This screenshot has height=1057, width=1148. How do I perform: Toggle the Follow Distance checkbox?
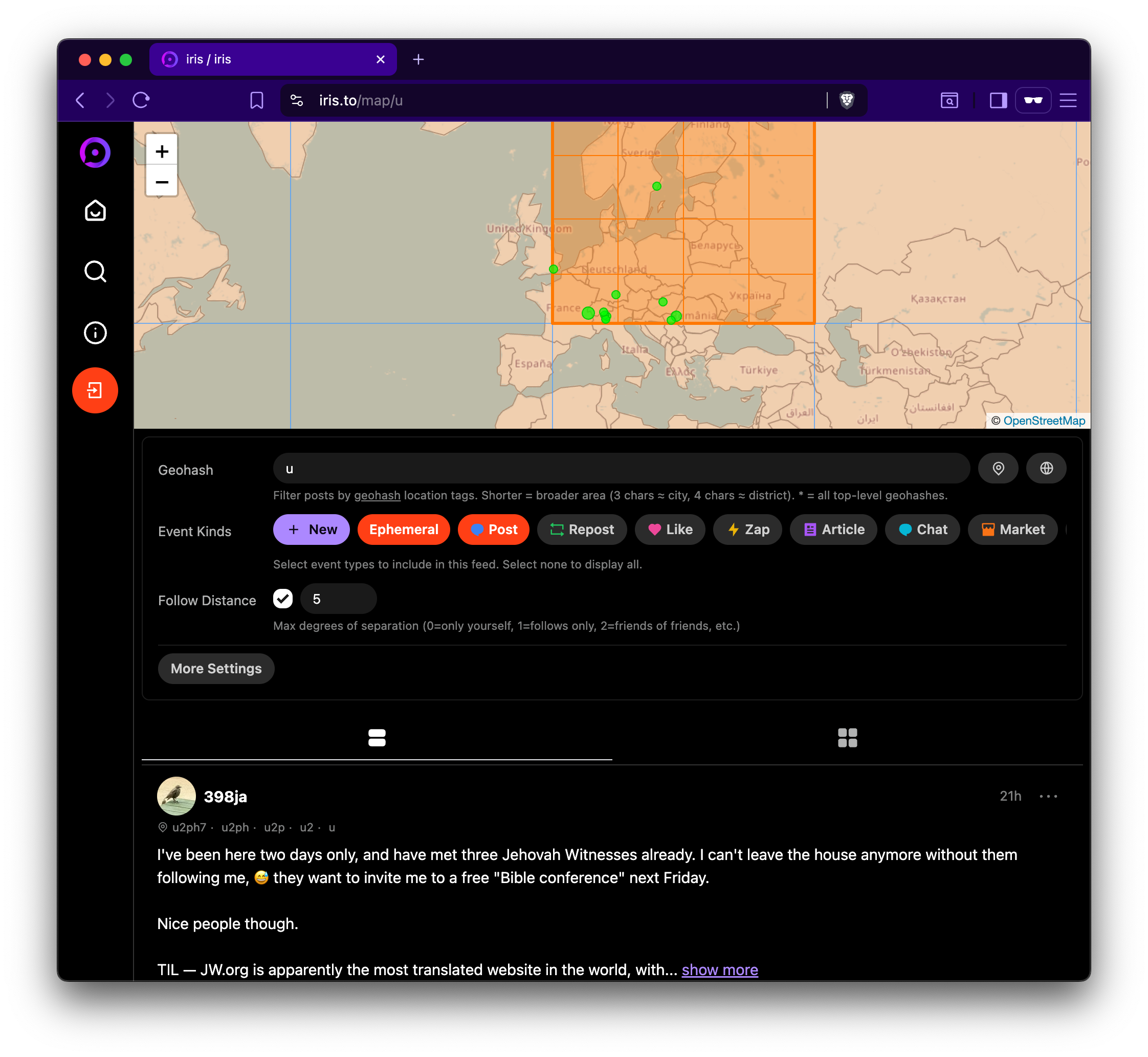[282, 599]
